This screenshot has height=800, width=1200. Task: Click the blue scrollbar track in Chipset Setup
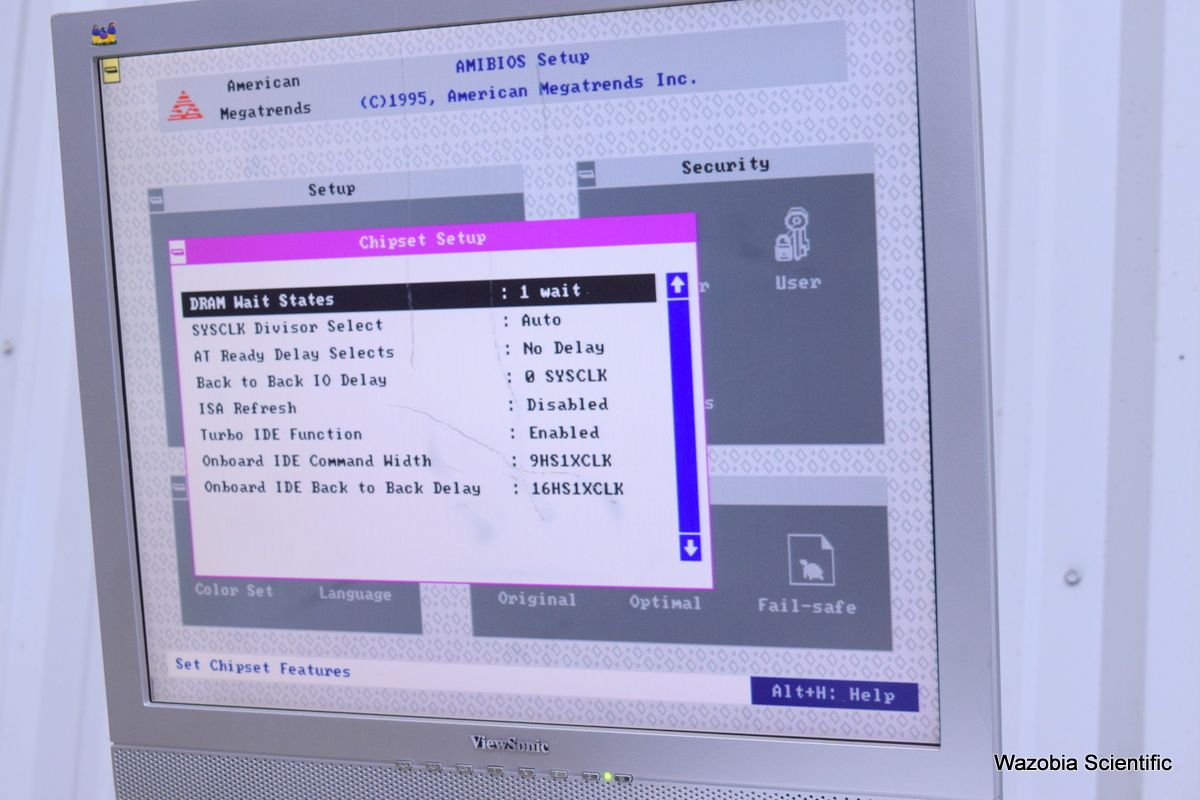[x=685, y=420]
